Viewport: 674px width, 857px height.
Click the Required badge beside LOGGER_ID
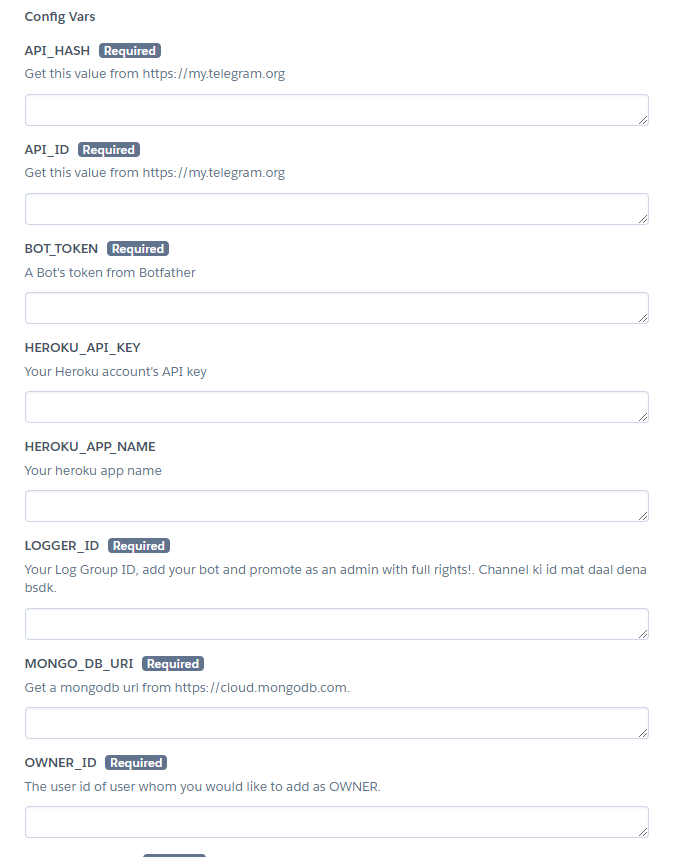click(138, 546)
